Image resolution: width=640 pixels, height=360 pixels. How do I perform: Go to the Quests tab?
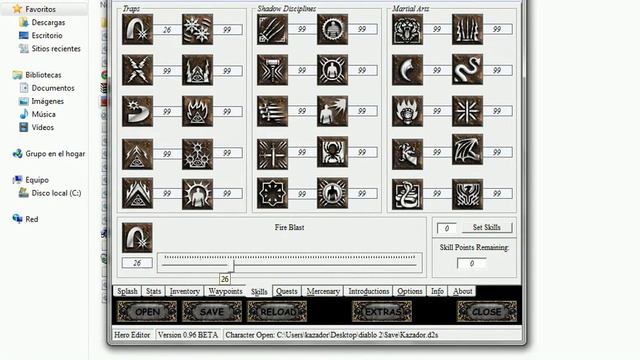point(287,291)
